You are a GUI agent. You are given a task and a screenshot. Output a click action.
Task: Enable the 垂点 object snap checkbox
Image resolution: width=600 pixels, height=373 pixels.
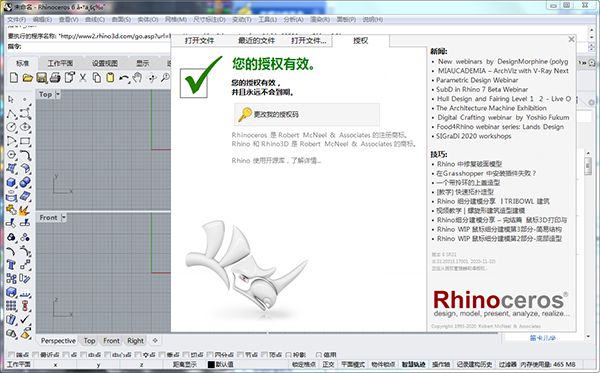[162, 355]
